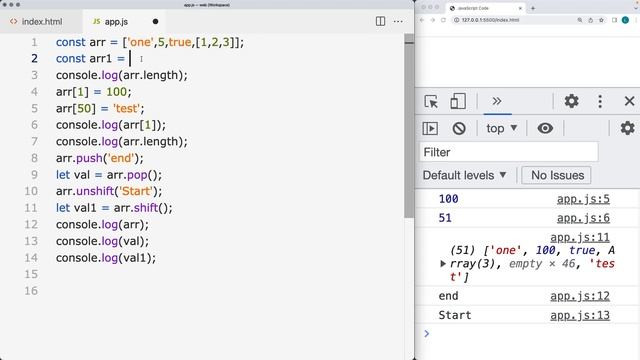Click the editor vertical scrollbar thumb
The width and height of the screenshot is (640, 360).
point(409,127)
